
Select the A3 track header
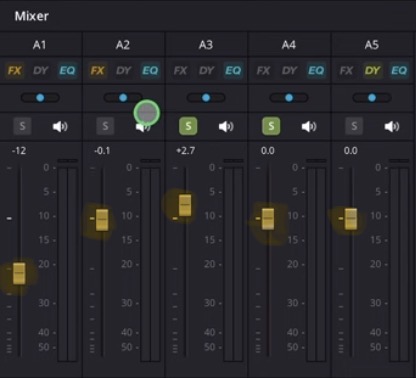pos(206,45)
